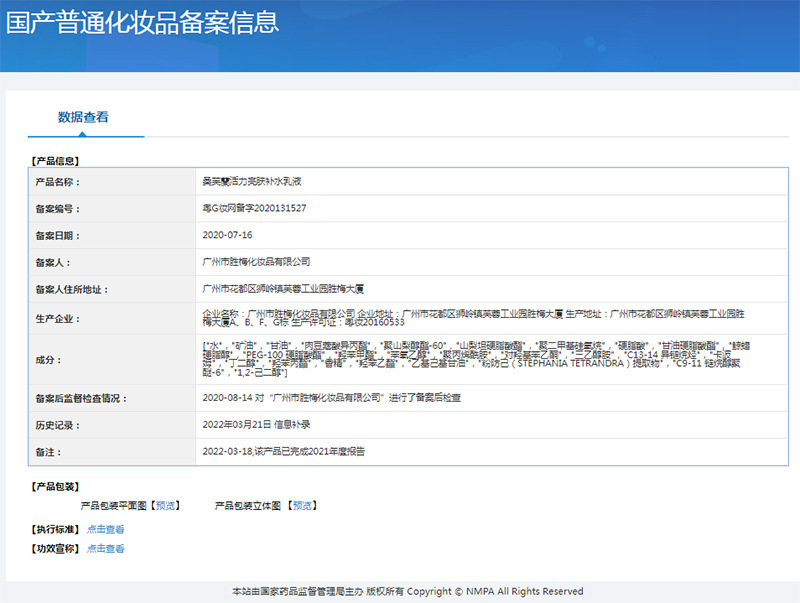Click the 【产品信息】 section heading
The height and width of the screenshot is (603, 800).
tap(55, 160)
